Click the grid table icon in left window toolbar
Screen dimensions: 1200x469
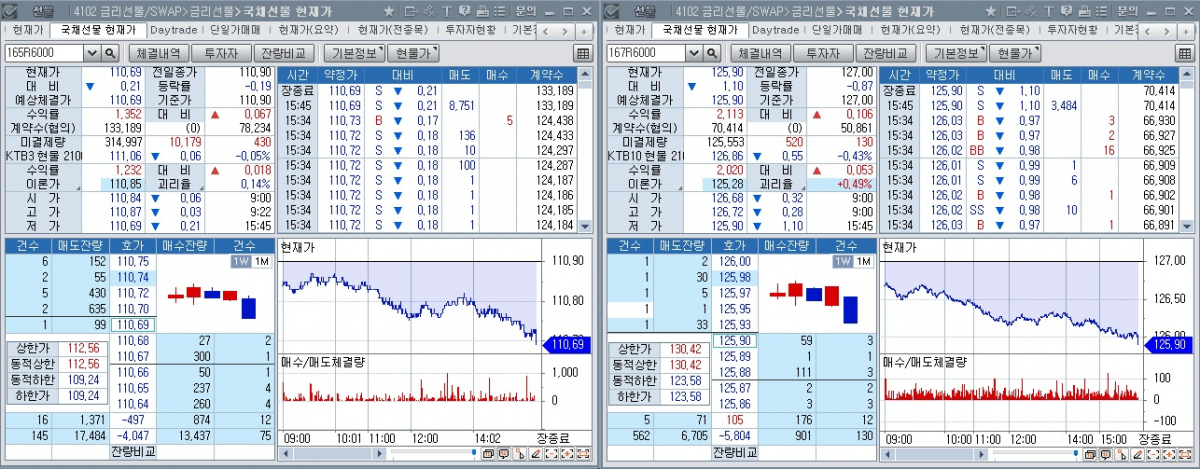pos(583,53)
